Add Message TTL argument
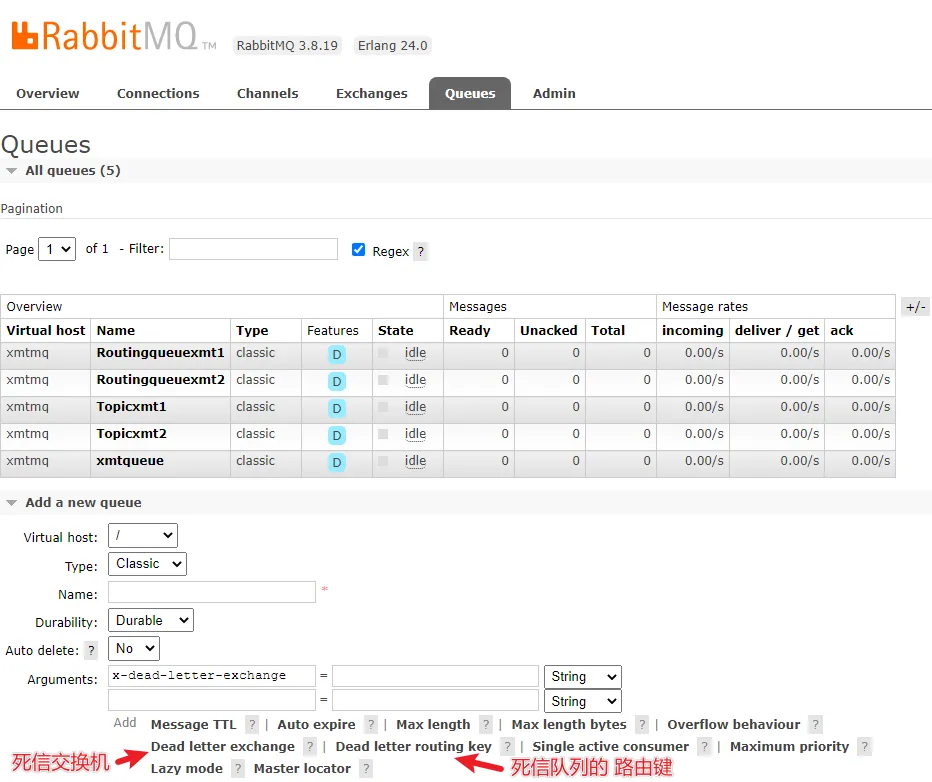The image size is (932, 782). (193, 724)
